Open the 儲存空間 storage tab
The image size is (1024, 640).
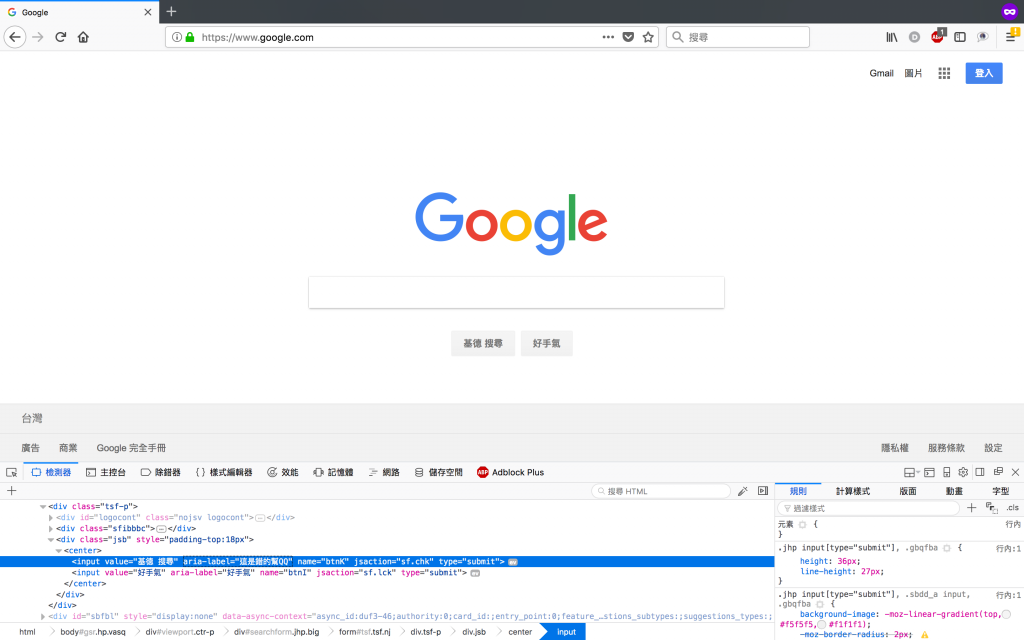click(439, 472)
